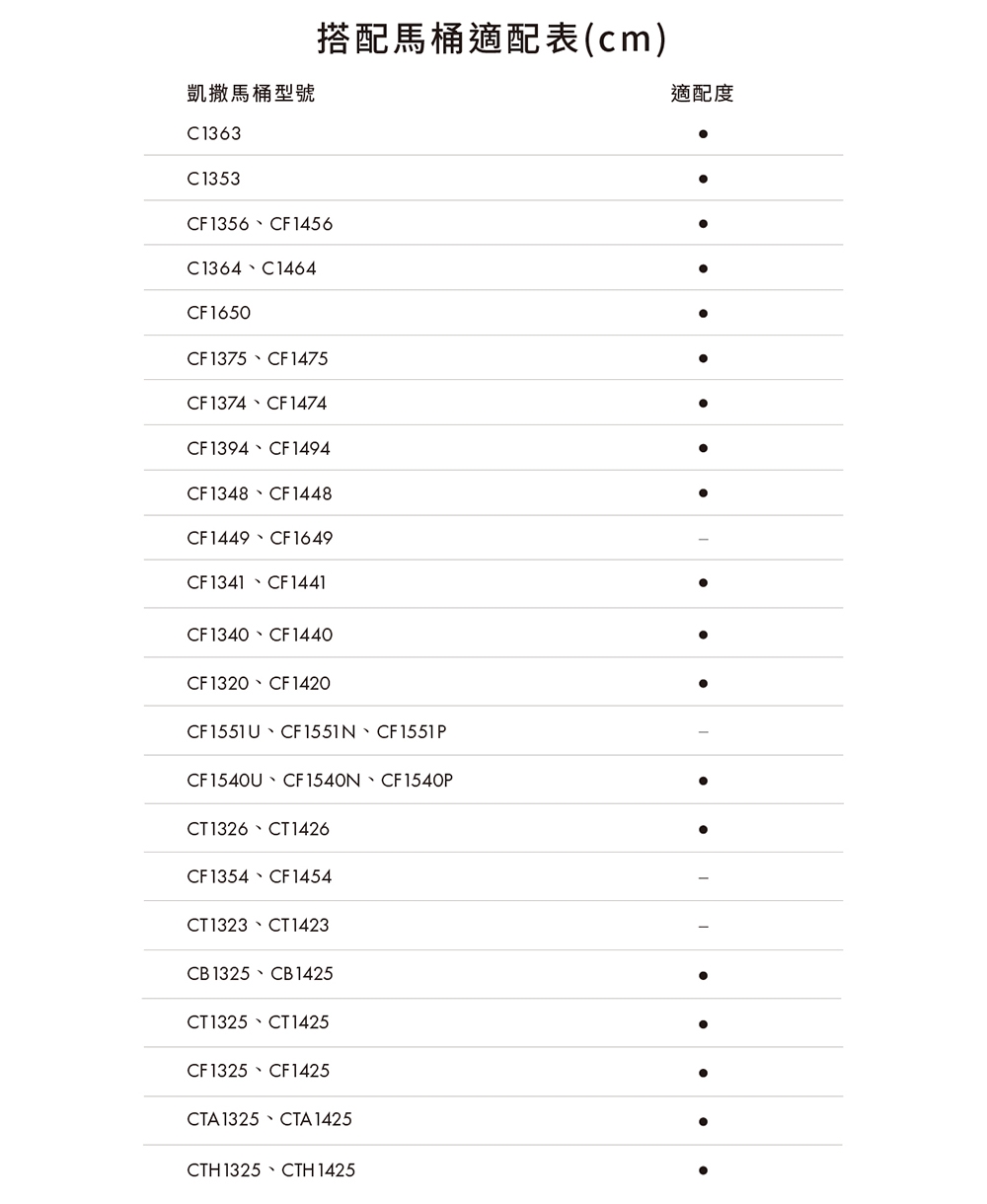The height and width of the screenshot is (1204, 987).
Task: Click the CF1341、CF1441 model label
Action: click(x=257, y=583)
